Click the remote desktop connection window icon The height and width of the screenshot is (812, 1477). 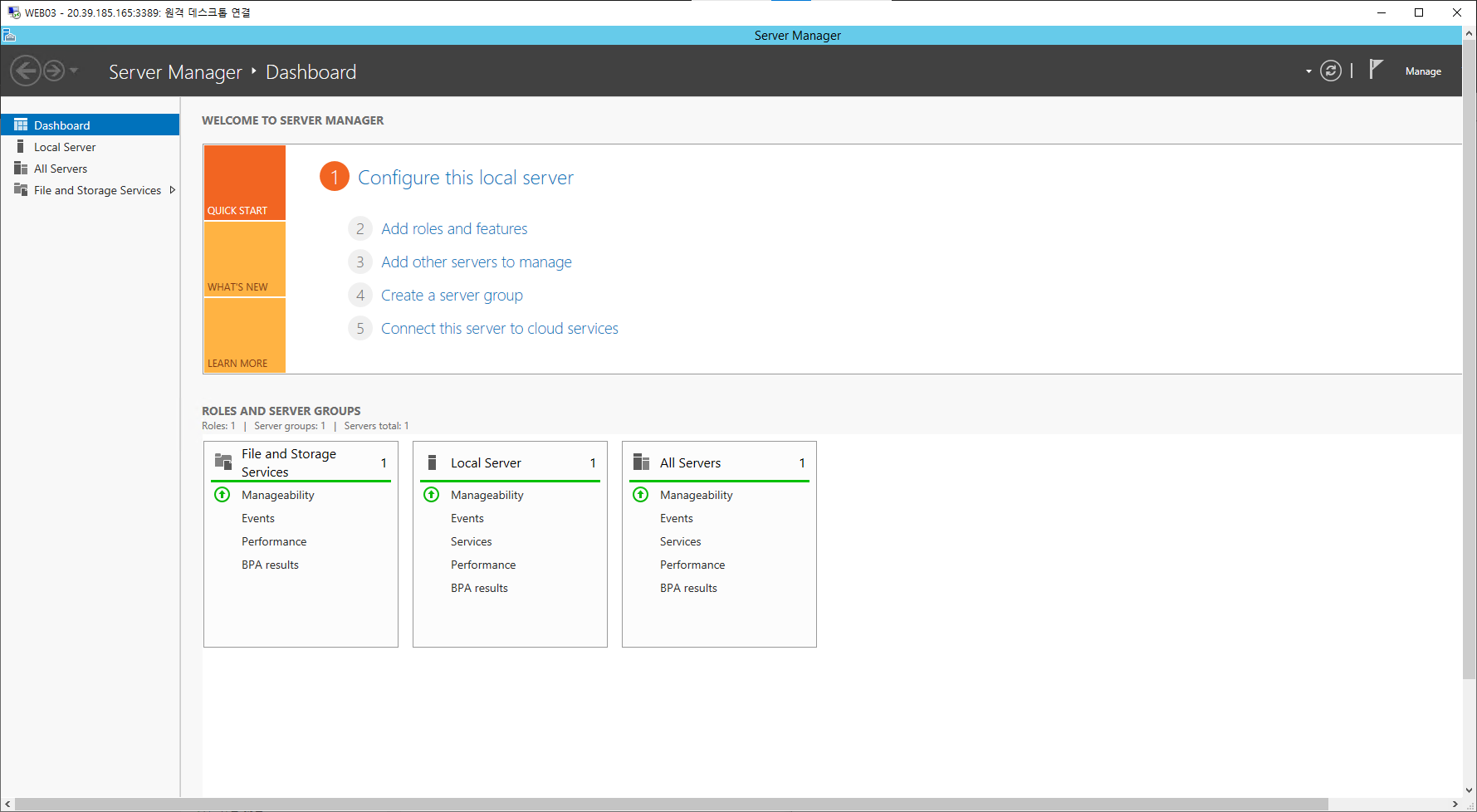13,12
